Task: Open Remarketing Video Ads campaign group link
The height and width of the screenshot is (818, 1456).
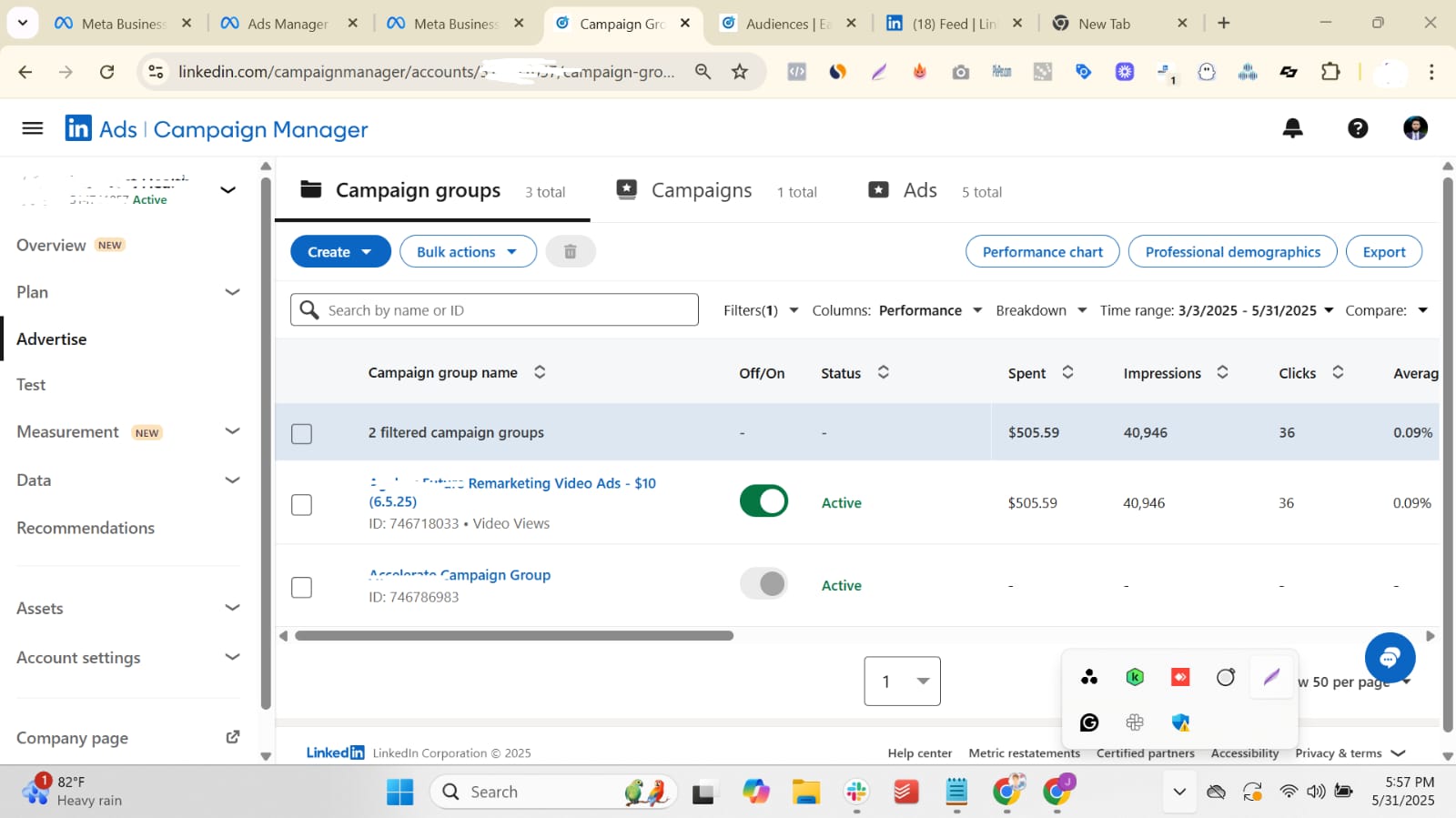Action: pyautogui.click(x=512, y=492)
